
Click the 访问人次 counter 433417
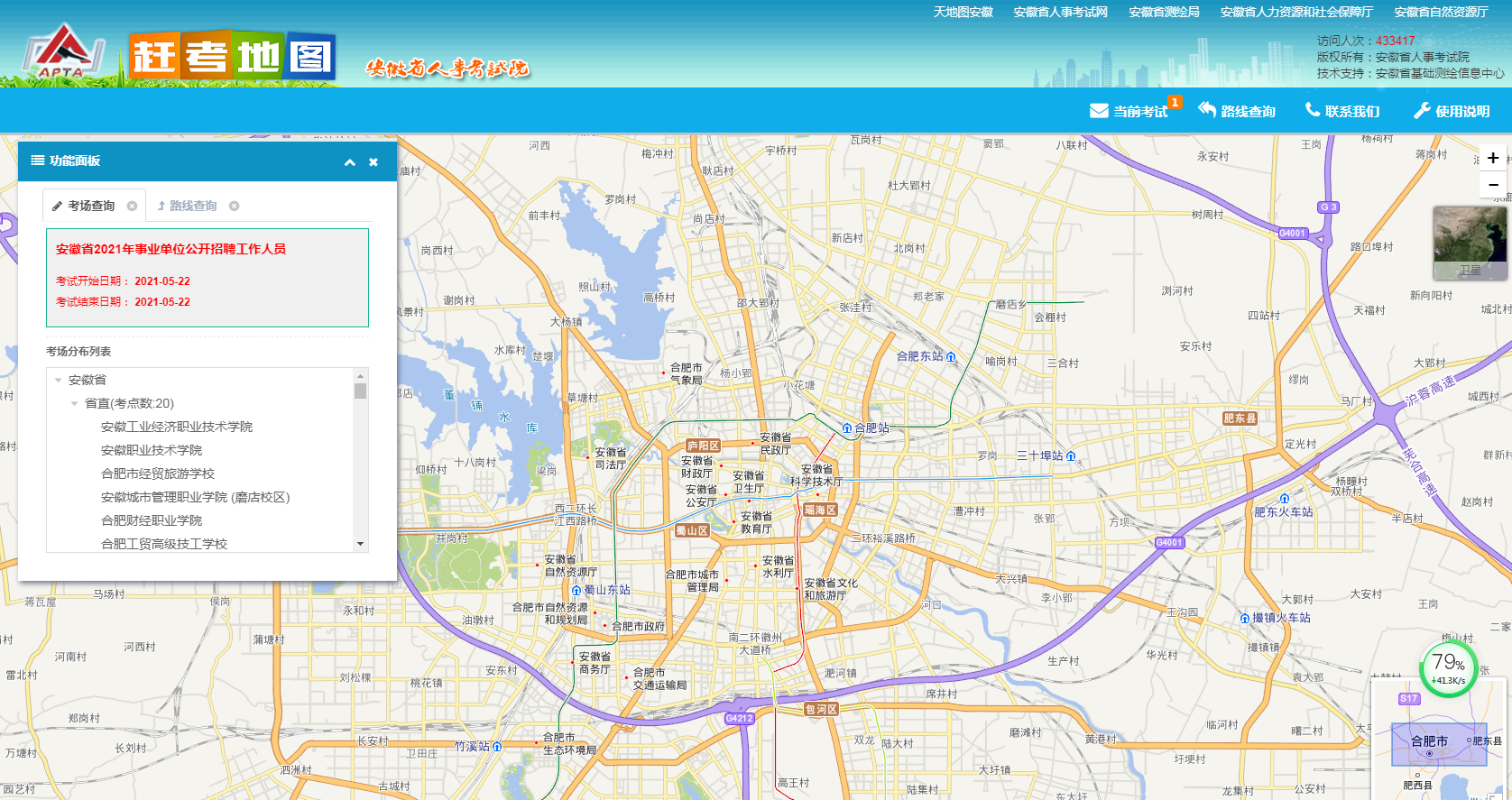(x=1395, y=41)
